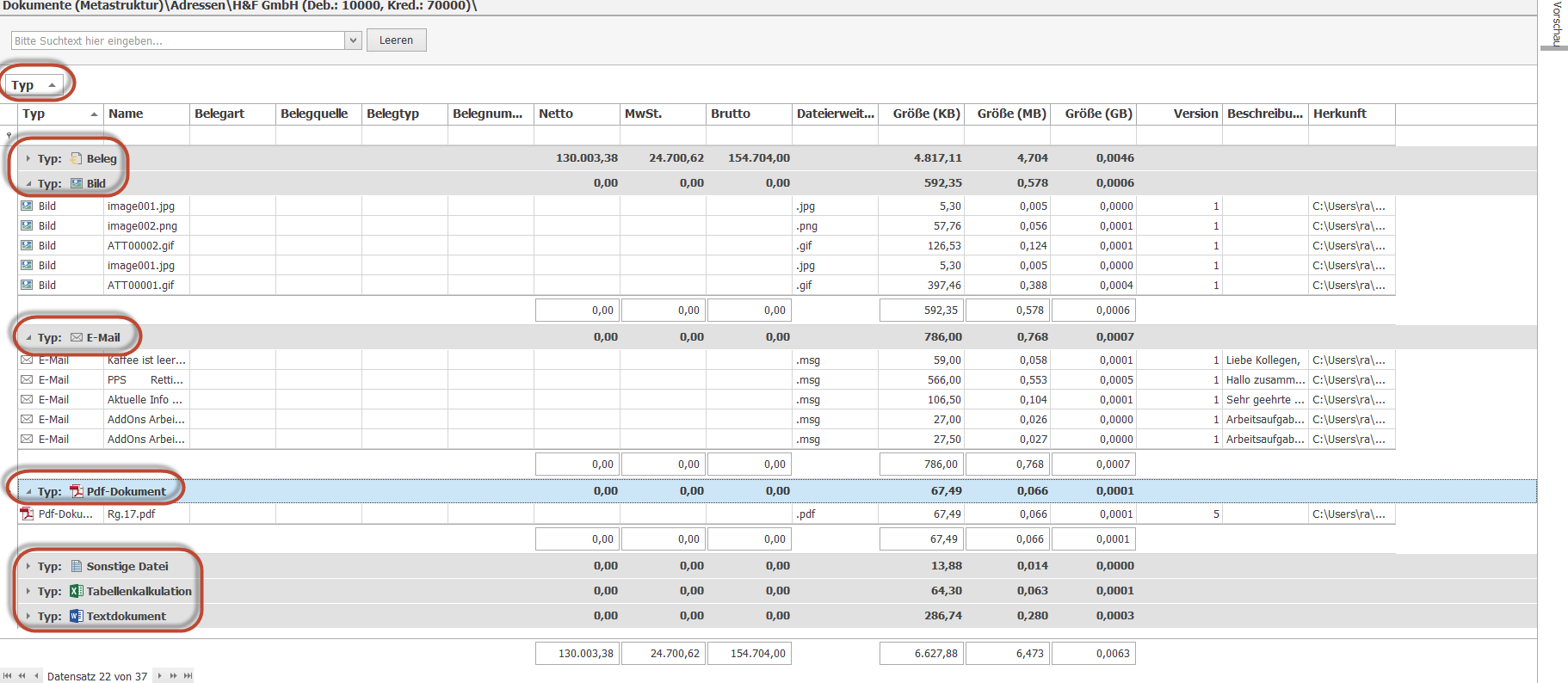
Task: Click the Sehr geehrte description cell
Action: (x=1265, y=399)
